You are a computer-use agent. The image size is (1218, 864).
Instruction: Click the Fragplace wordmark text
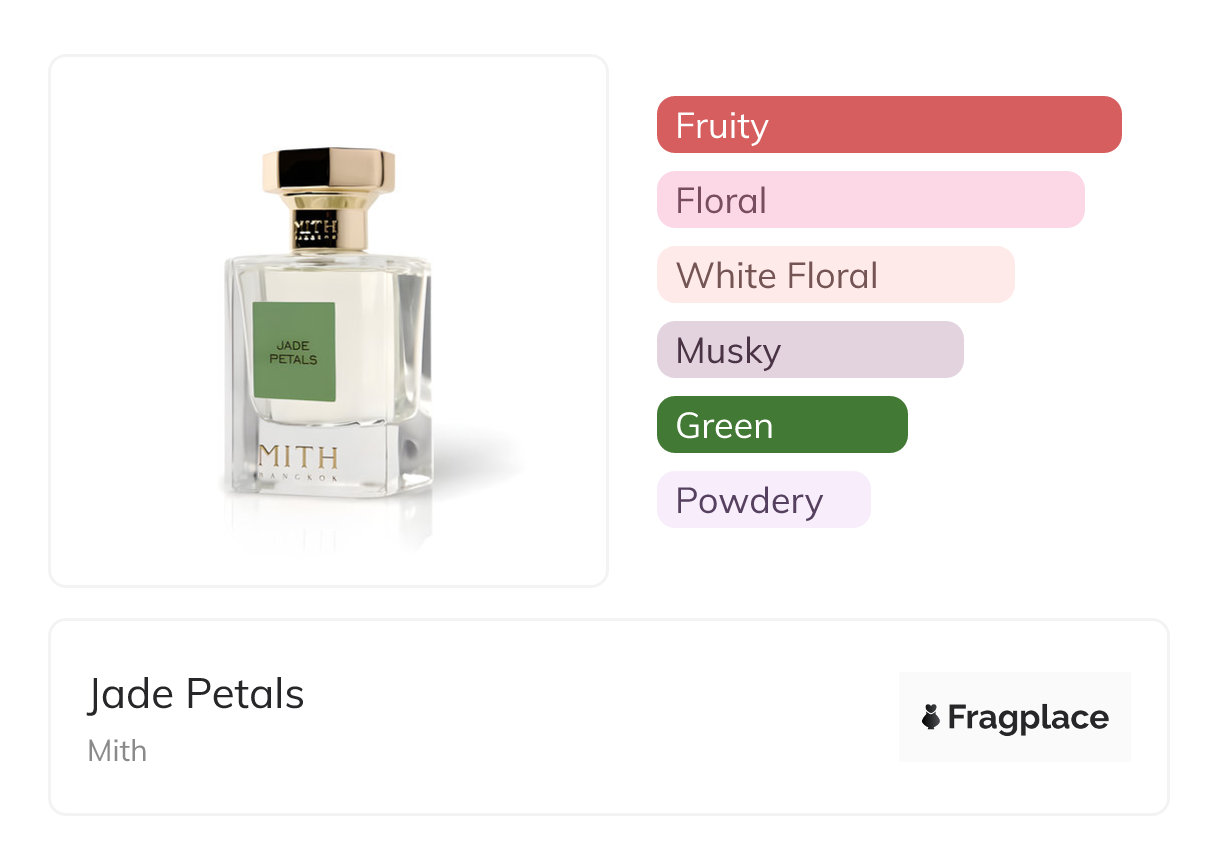(1028, 717)
